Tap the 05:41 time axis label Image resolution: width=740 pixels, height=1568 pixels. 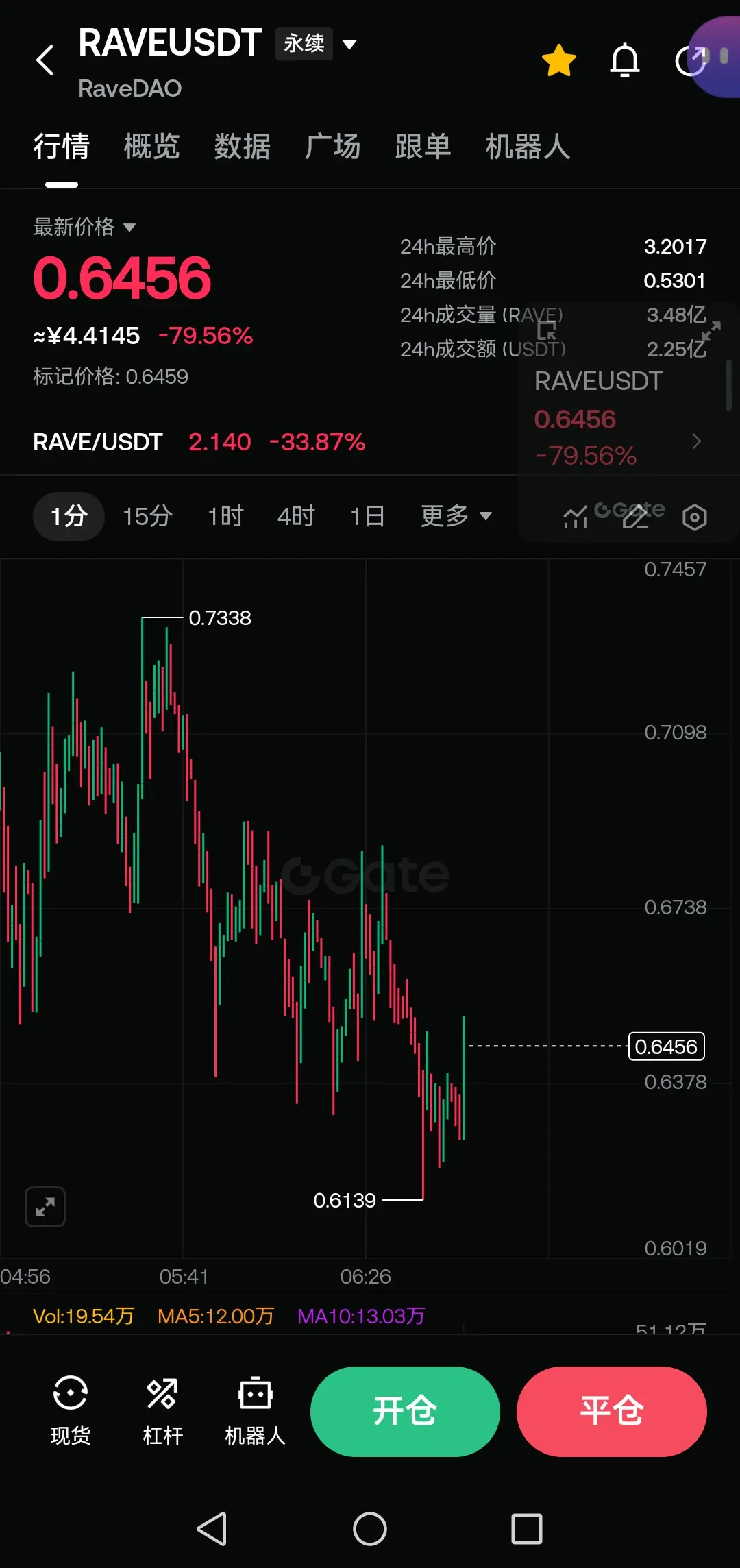point(184,1277)
